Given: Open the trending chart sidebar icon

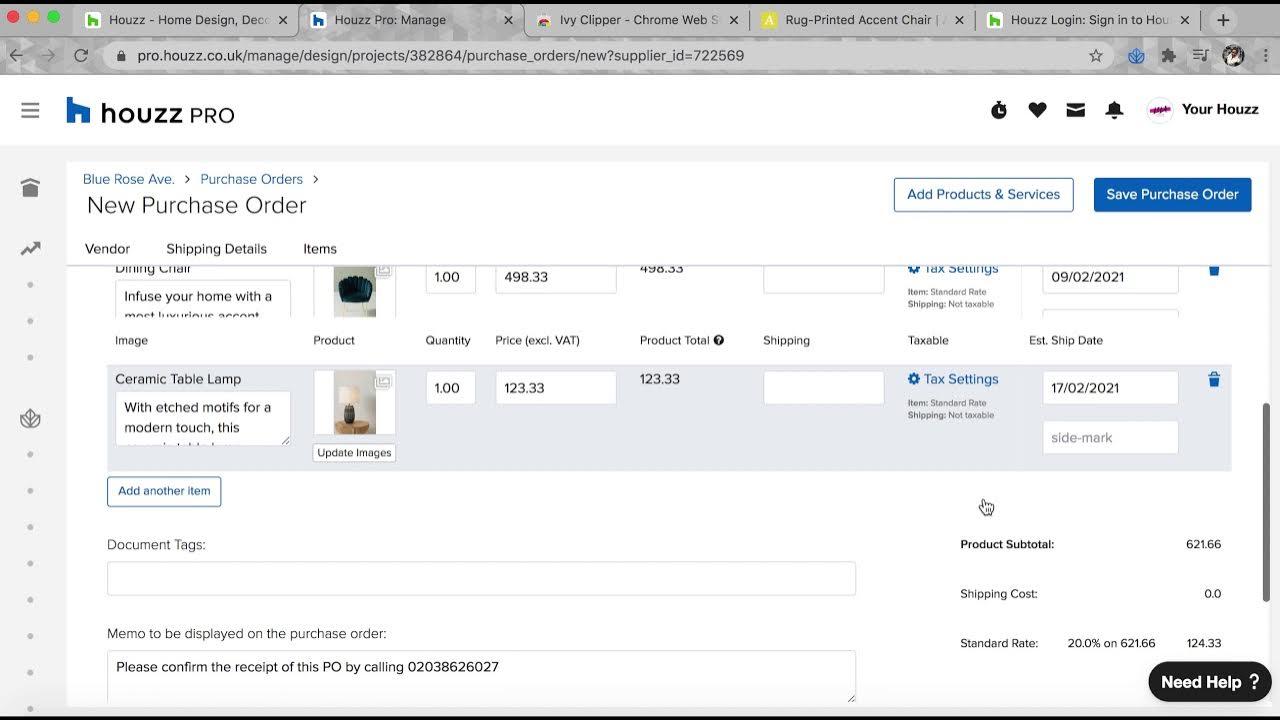Looking at the screenshot, I should (30, 249).
